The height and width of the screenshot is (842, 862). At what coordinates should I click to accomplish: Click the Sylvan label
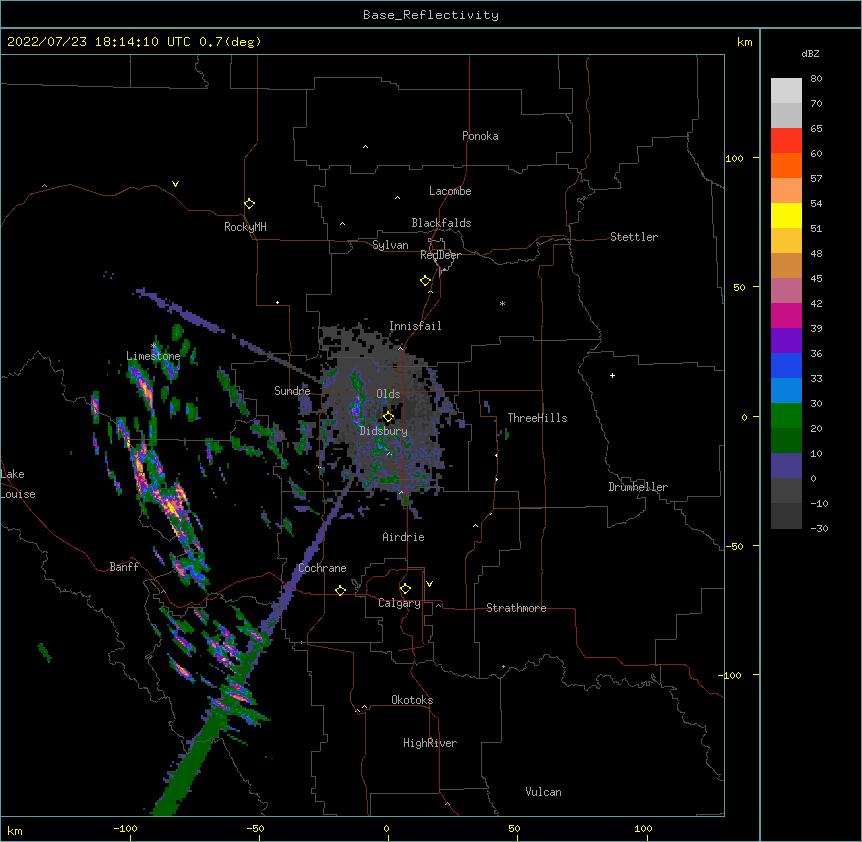coord(390,245)
